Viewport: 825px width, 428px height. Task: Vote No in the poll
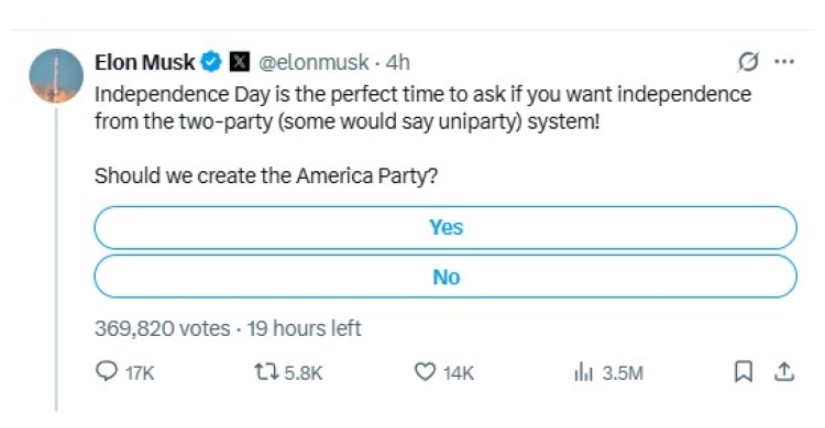[445, 277]
